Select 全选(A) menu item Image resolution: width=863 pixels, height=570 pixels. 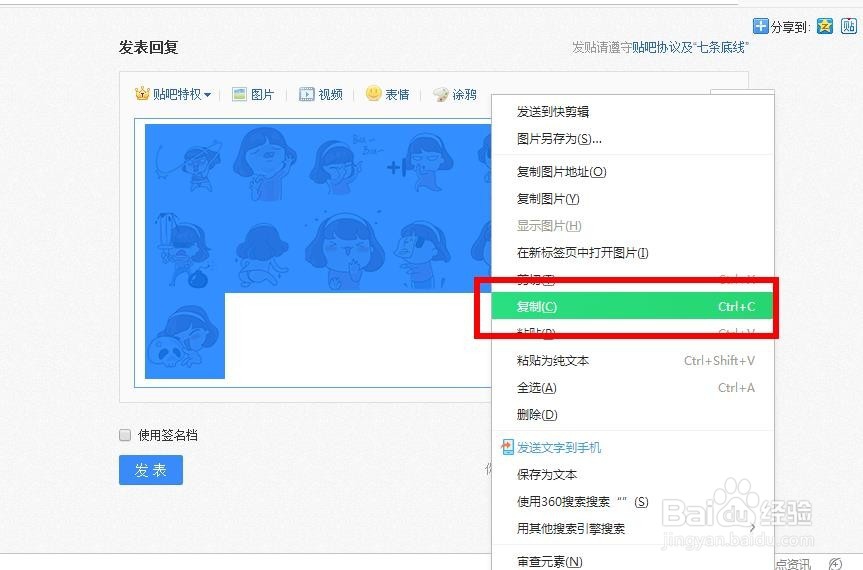pos(633,387)
